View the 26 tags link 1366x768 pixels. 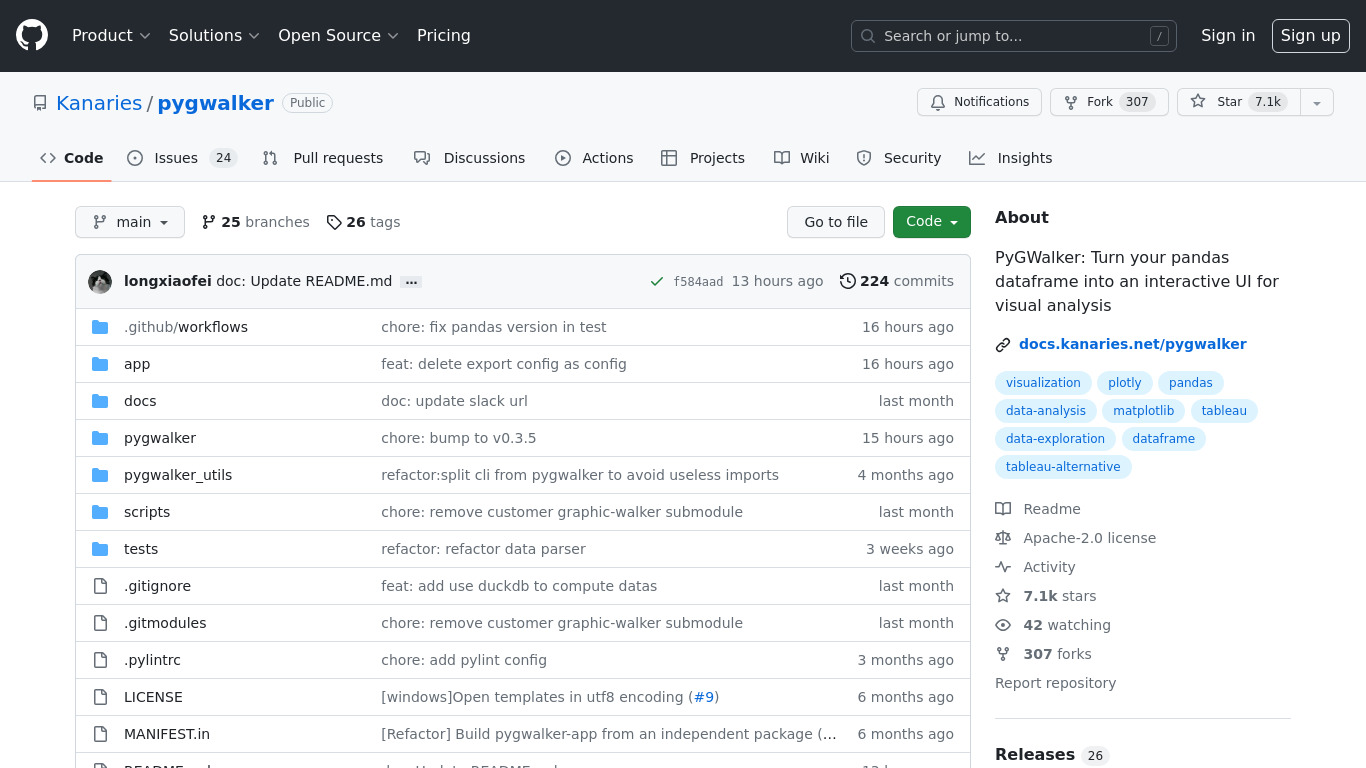[363, 222]
